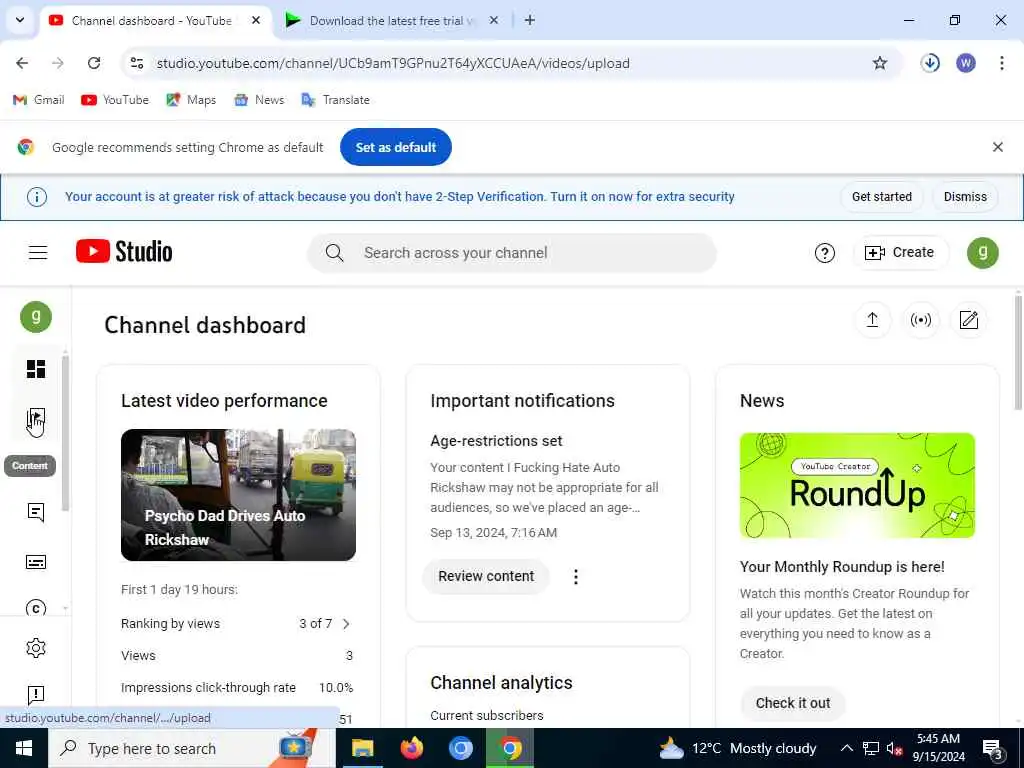Open the help question mark icon
1024x768 pixels.
824,253
